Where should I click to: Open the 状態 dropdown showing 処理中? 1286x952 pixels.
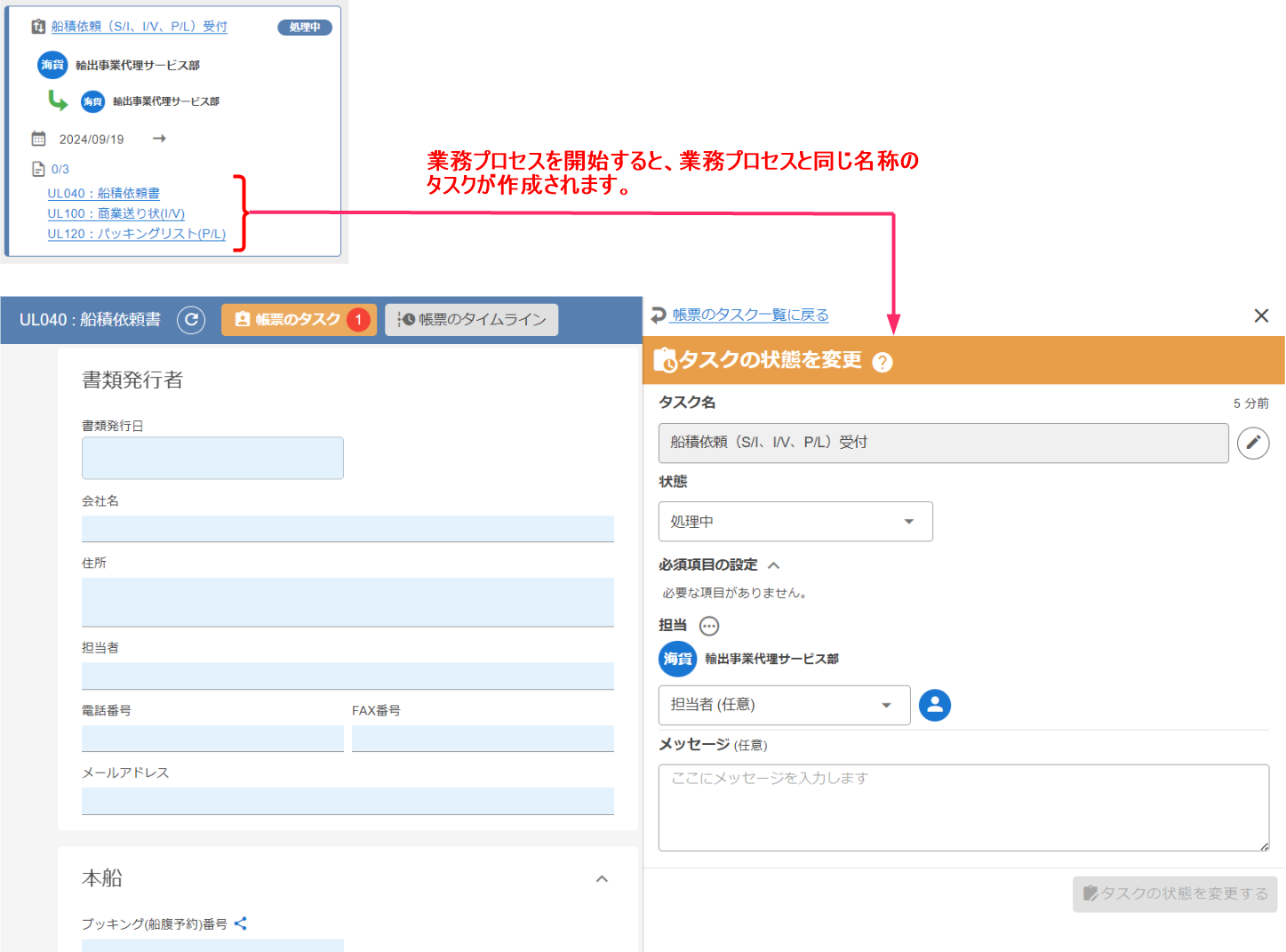pos(795,522)
